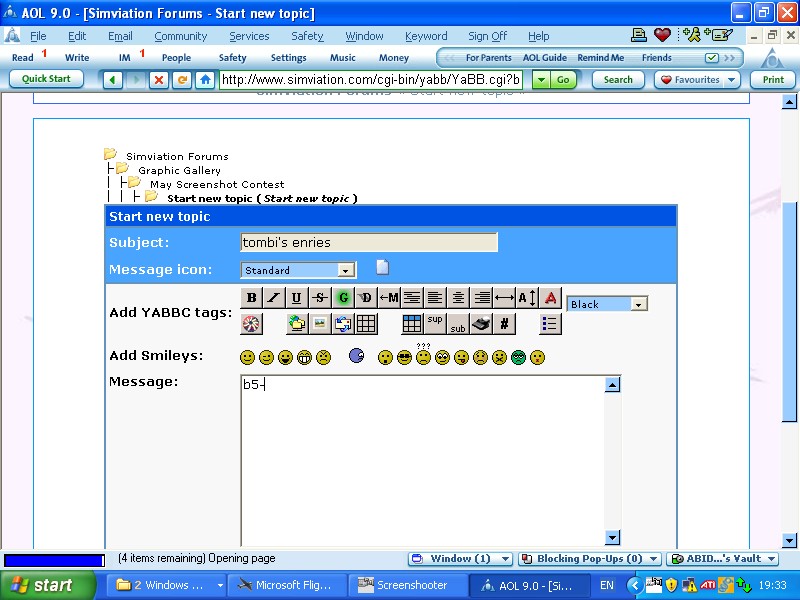Open the May Screenshot Contest link
The width and height of the screenshot is (800, 600).
click(217, 184)
